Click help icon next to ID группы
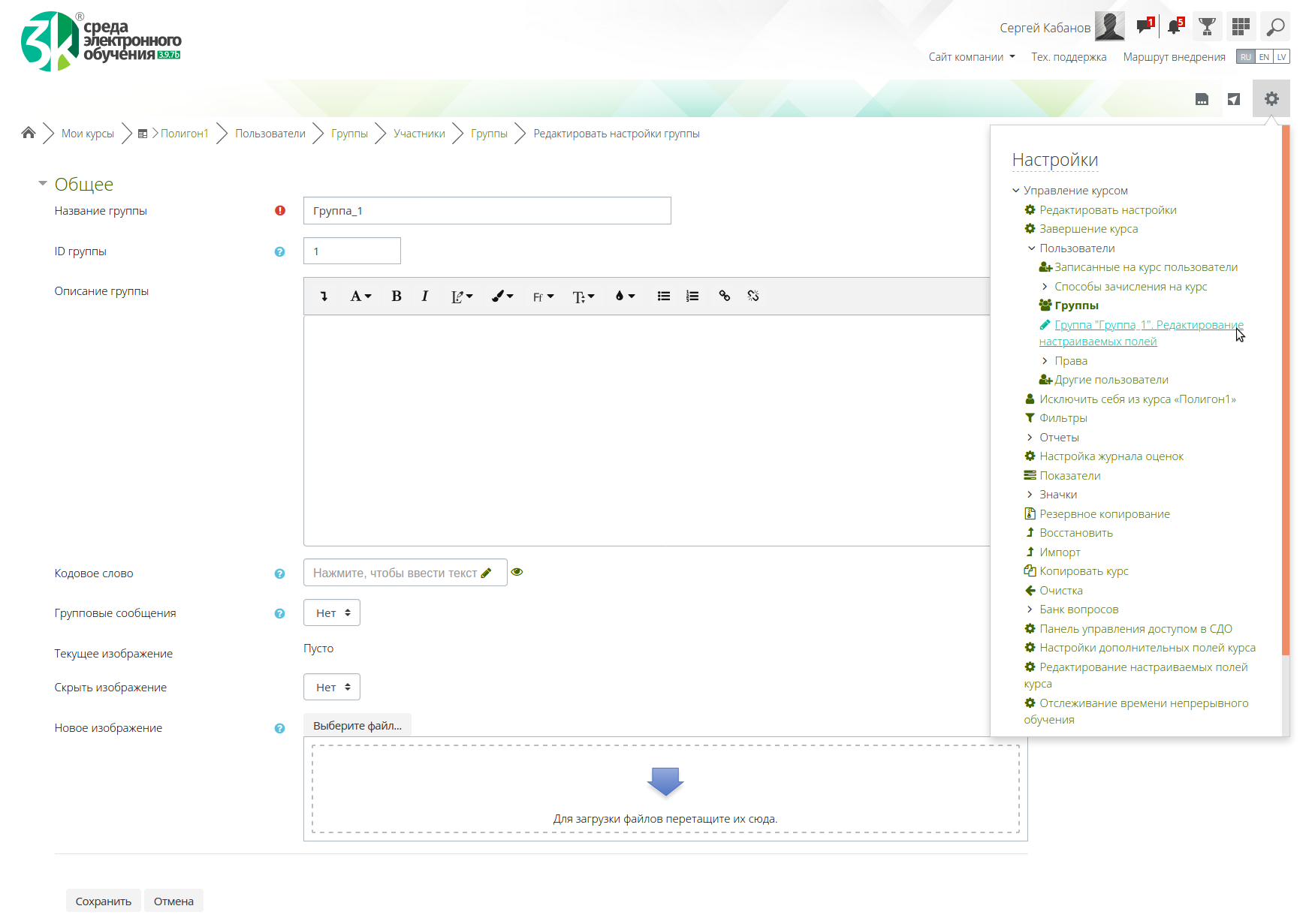This screenshot has height=924, width=1315. click(279, 252)
